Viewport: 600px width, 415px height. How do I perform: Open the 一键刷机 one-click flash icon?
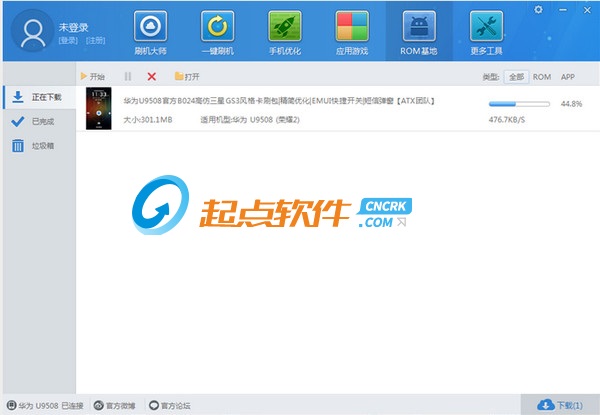coord(218,26)
